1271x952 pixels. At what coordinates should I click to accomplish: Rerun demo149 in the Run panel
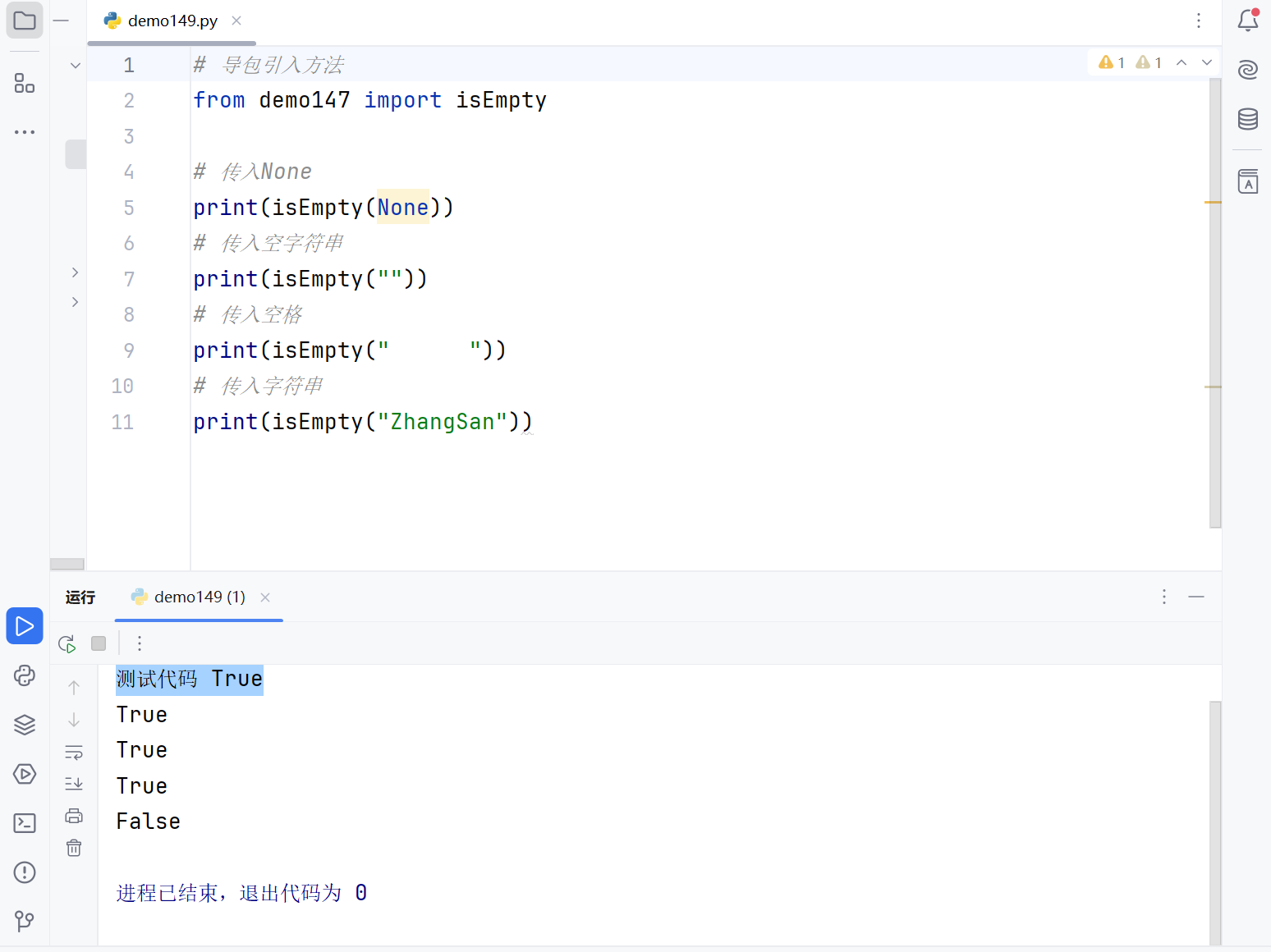pyautogui.click(x=67, y=643)
